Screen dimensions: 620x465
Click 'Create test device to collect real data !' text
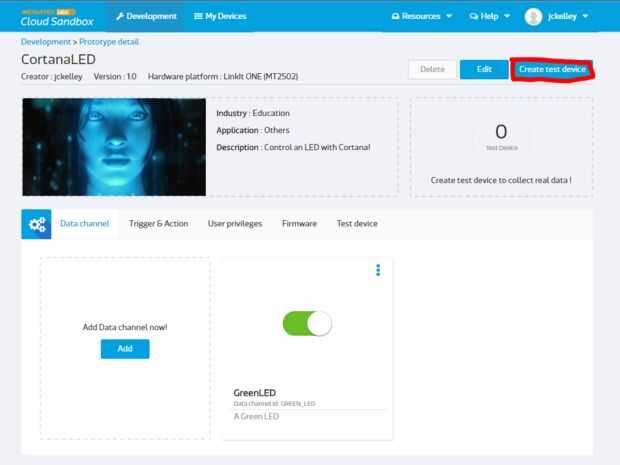coord(501,180)
